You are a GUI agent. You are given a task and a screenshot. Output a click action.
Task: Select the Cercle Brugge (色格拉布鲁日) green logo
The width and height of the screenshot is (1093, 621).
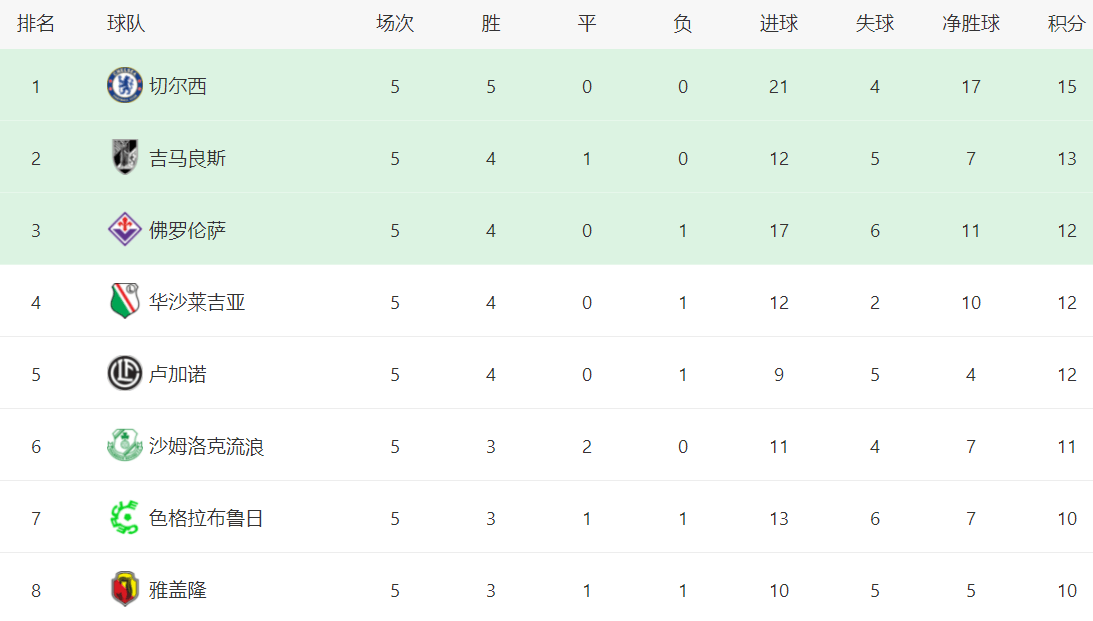point(125,517)
